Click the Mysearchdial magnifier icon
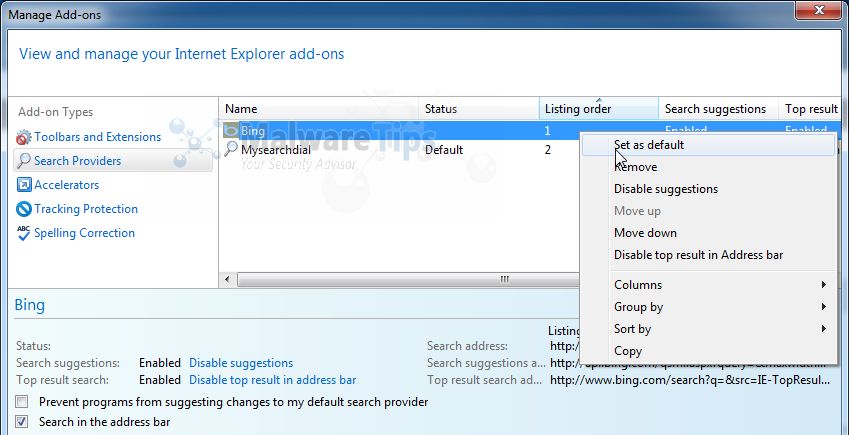849x435 pixels. tap(231, 149)
